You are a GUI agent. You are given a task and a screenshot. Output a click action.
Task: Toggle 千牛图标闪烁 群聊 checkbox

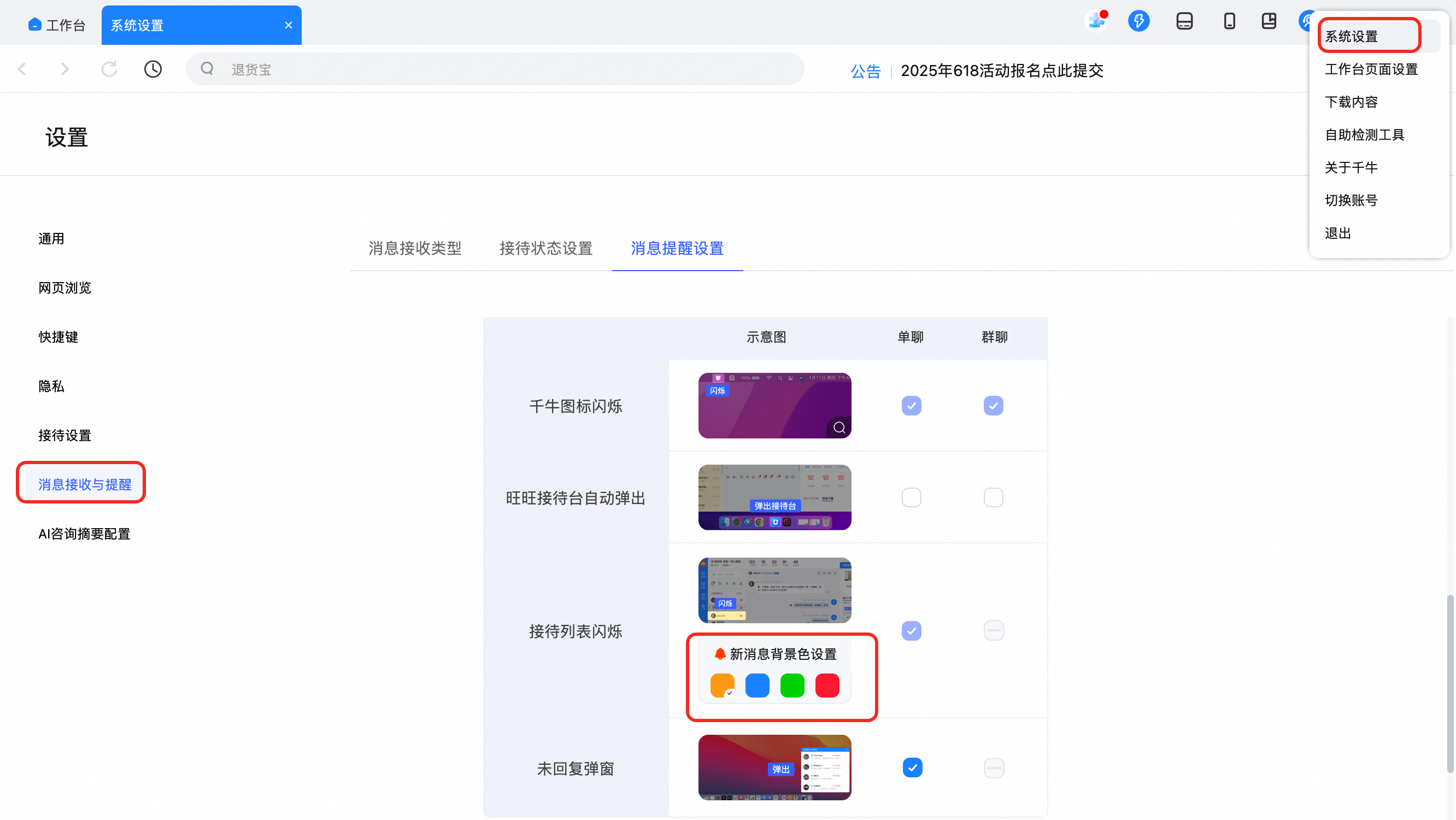[x=993, y=406]
